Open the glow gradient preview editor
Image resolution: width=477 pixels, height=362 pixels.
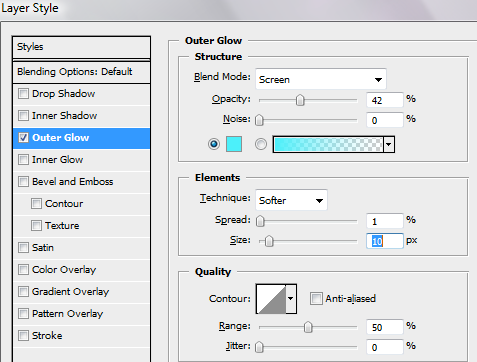coord(328,144)
